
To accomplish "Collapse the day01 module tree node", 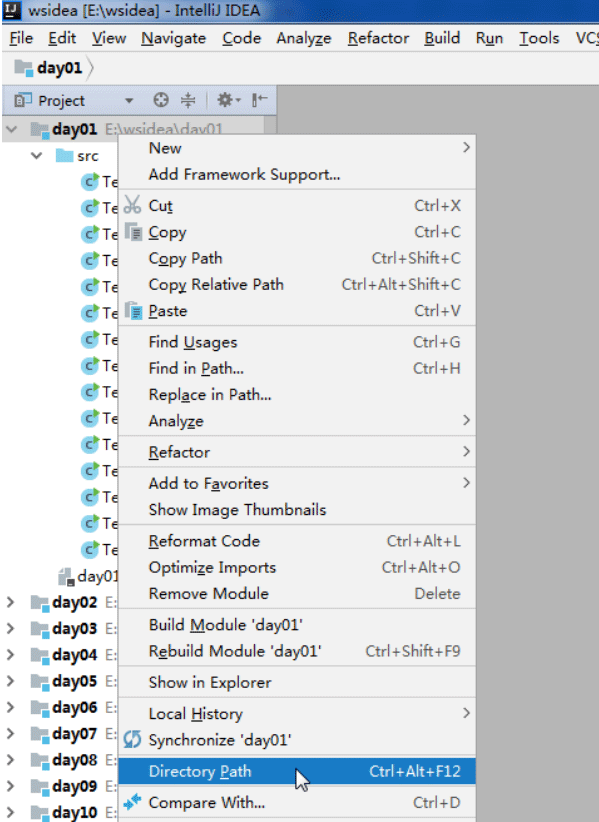I will click(x=12, y=129).
